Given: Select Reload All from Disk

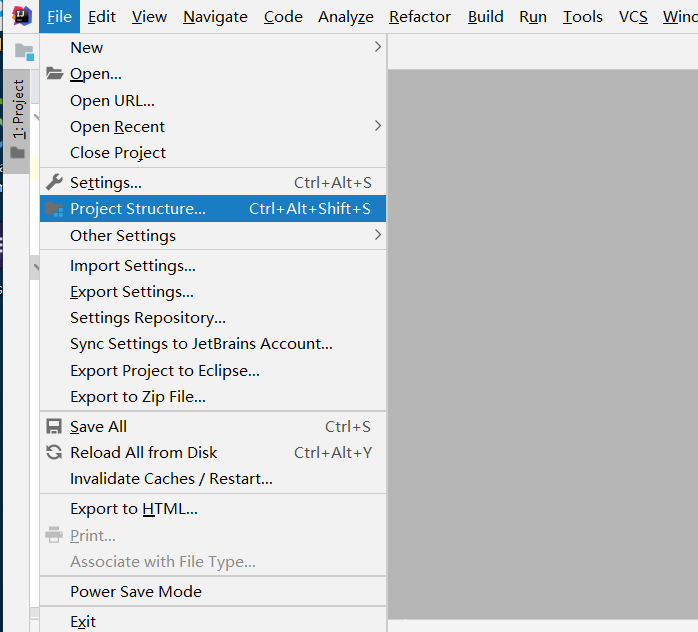Looking at the screenshot, I should [213, 452].
